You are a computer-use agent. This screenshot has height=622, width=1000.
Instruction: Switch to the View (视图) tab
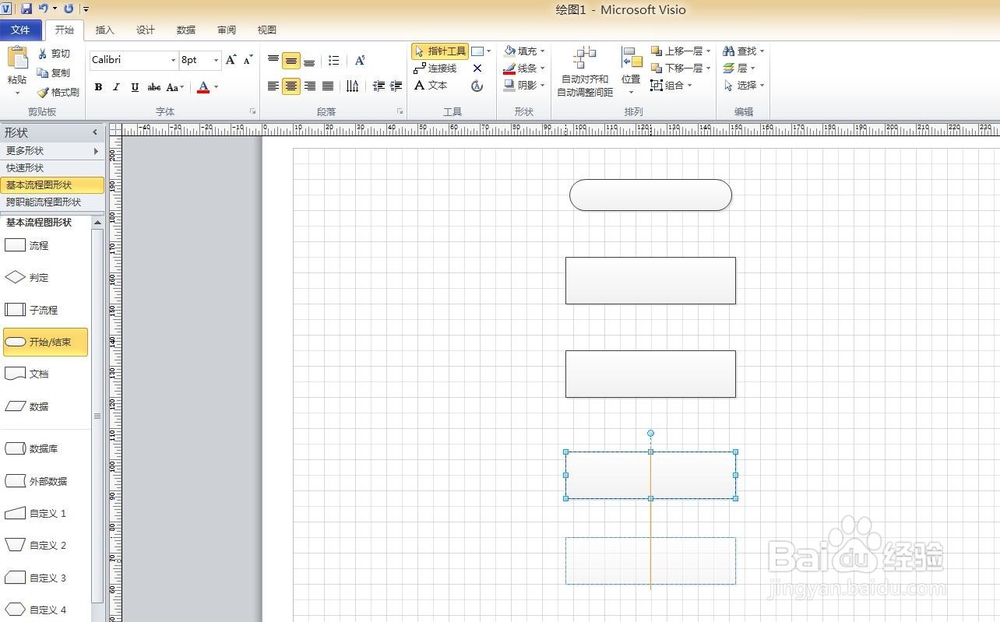coord(267,30)
